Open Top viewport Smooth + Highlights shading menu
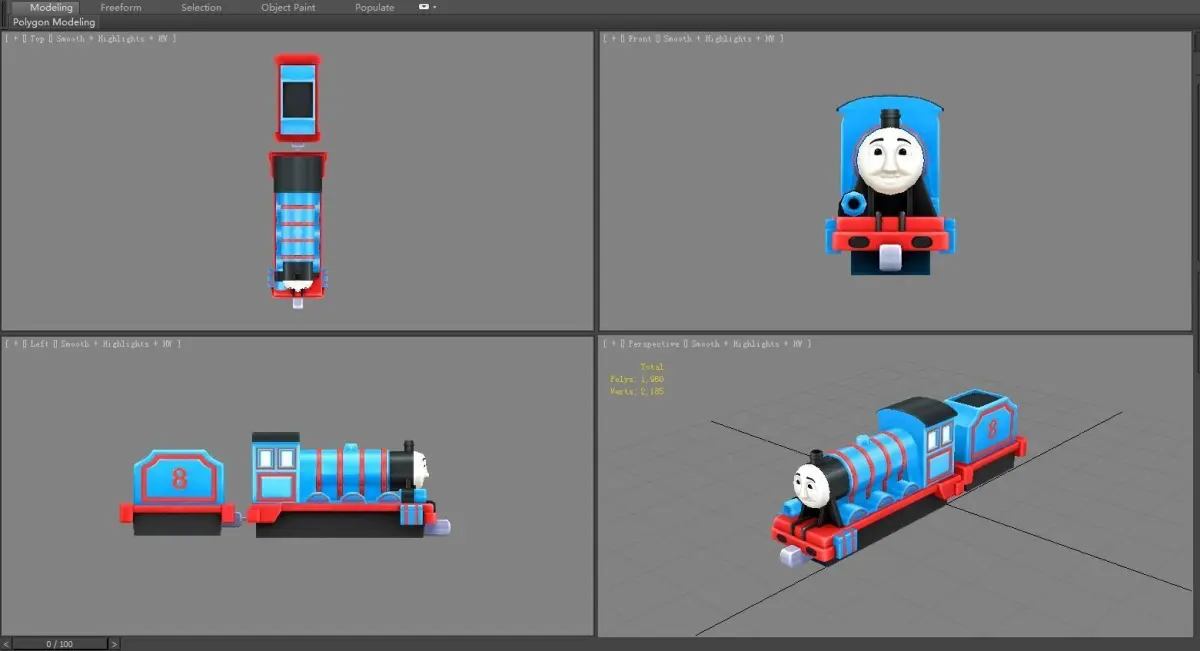Screen dimensions: 1200x651 coord(114,39)
